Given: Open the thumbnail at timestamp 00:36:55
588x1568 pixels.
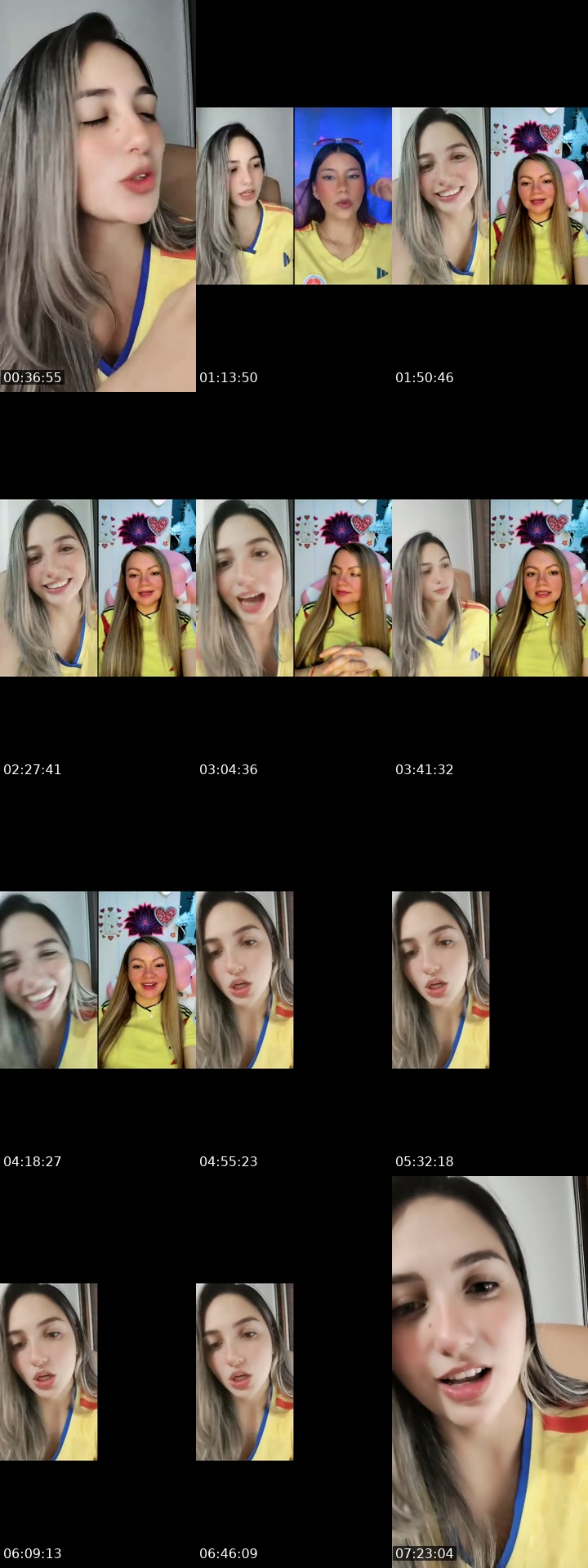Looking at the screenshot, I should pos(98,196).
